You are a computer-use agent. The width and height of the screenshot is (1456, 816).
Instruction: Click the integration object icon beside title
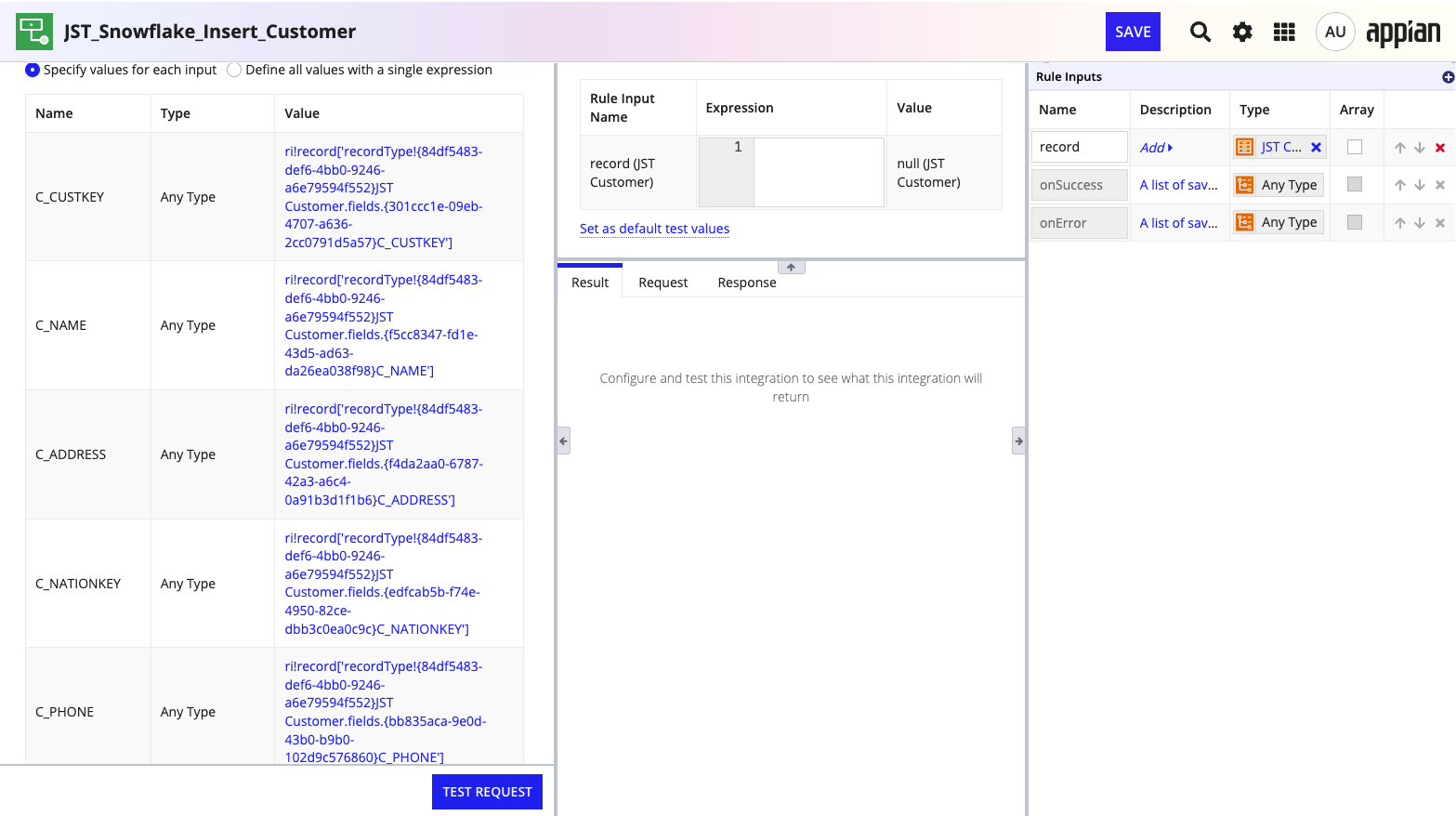[34, 32]
